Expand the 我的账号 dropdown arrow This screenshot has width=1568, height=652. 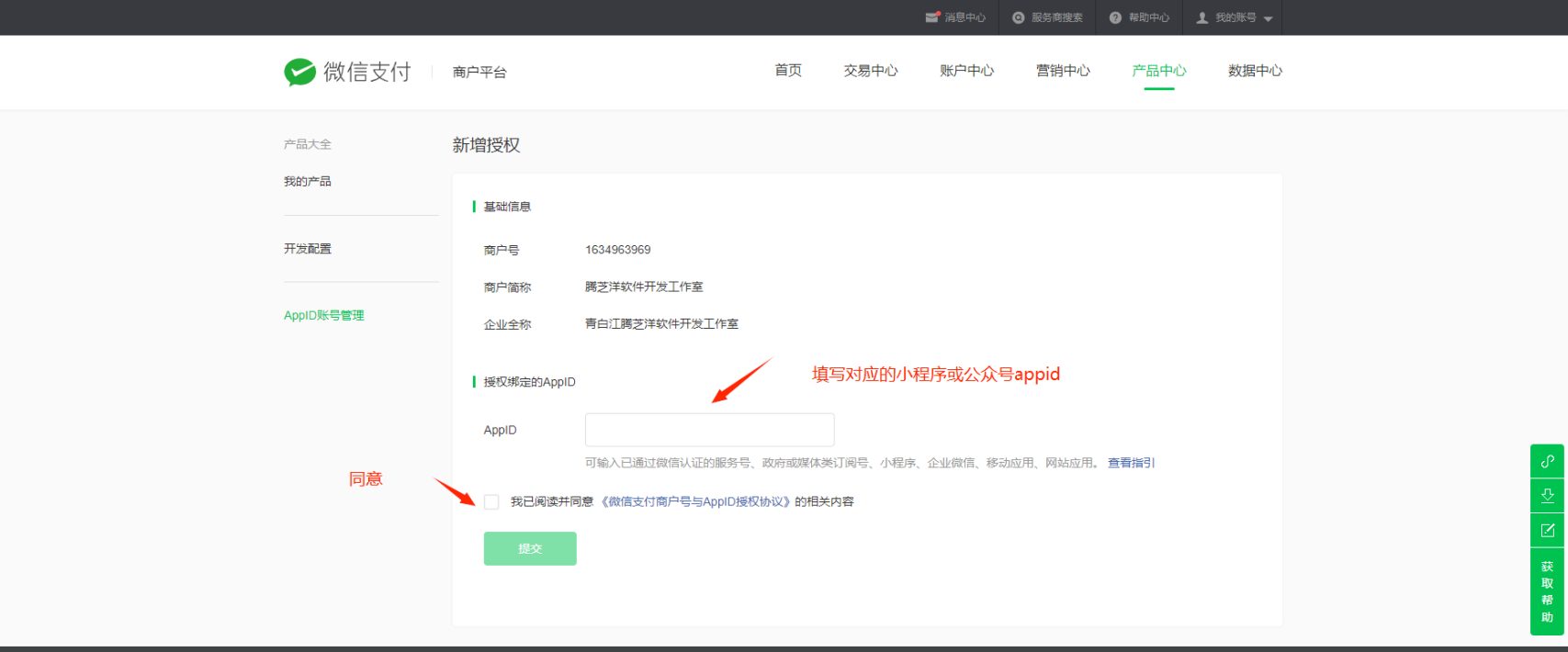tap(1268, 18)
